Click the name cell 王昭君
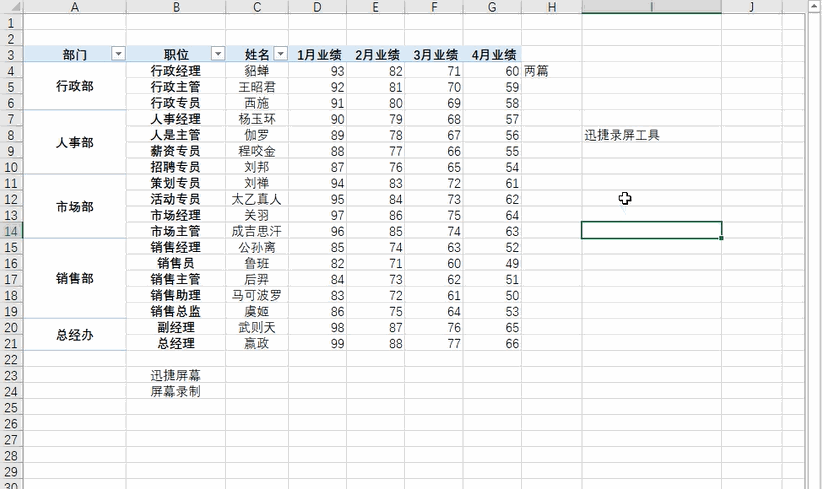Viewport: 822px width, 489px height. tap(257, 86)
